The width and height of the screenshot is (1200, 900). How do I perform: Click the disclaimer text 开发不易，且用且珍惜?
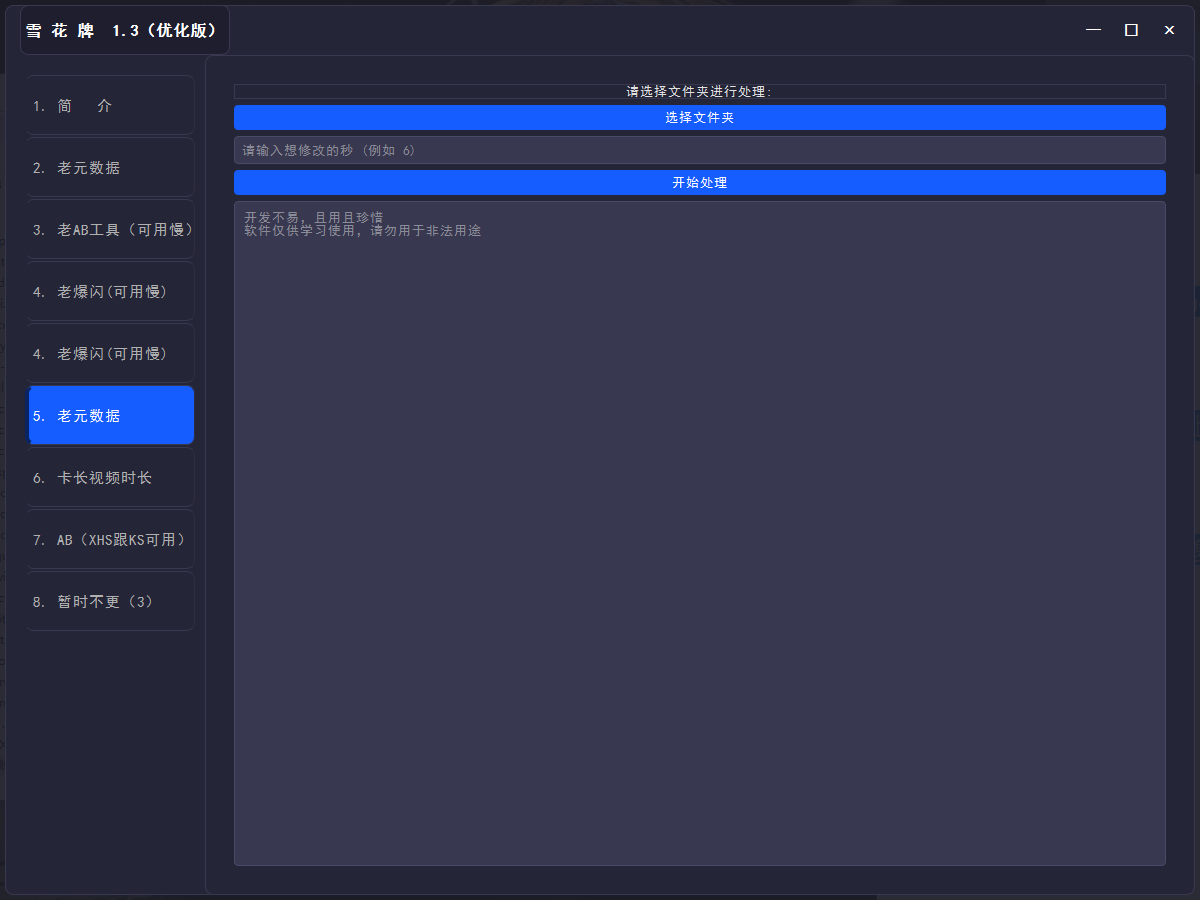point(310,216)
